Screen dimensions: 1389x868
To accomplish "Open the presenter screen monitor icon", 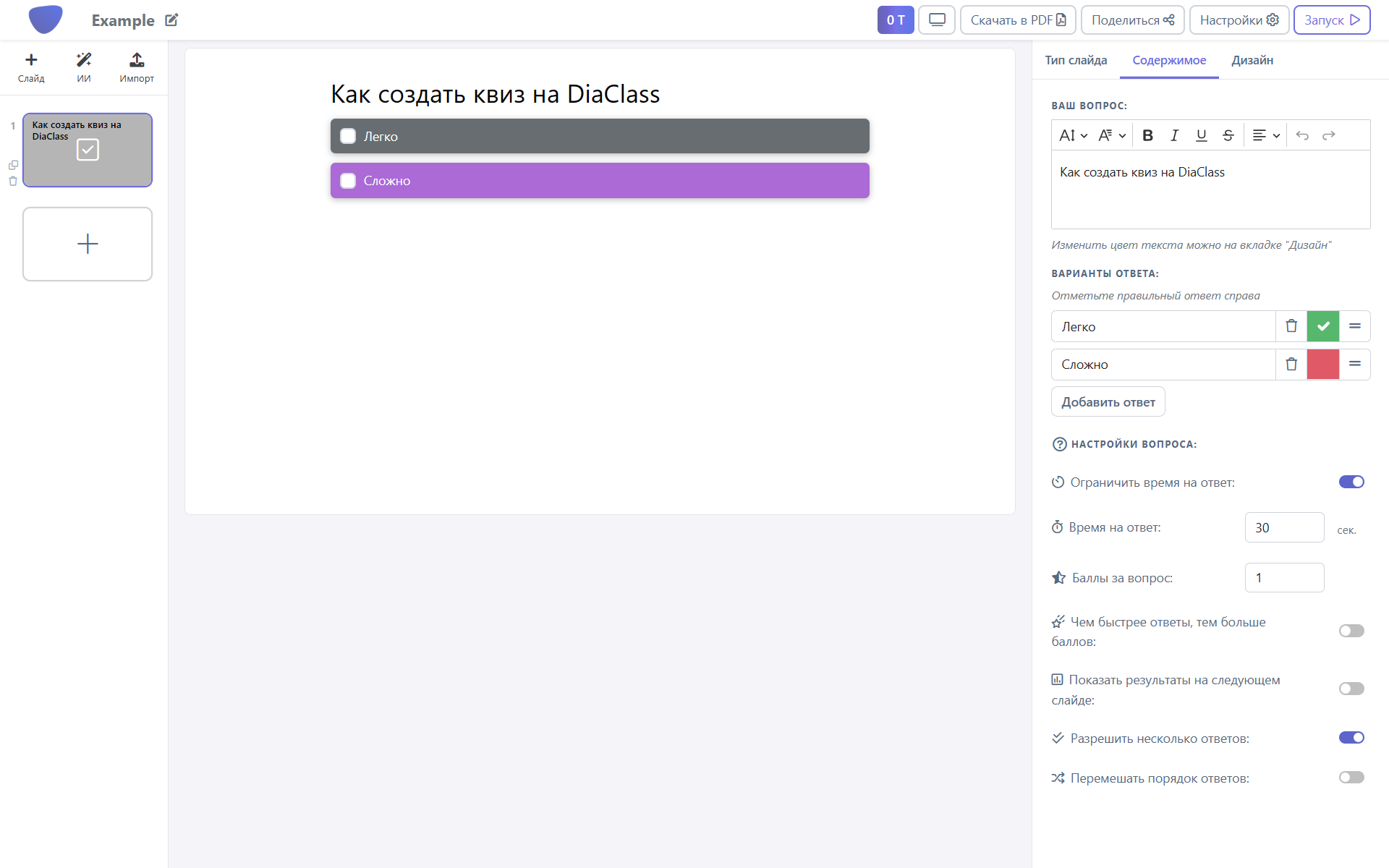I will click(x=937, y=20).
